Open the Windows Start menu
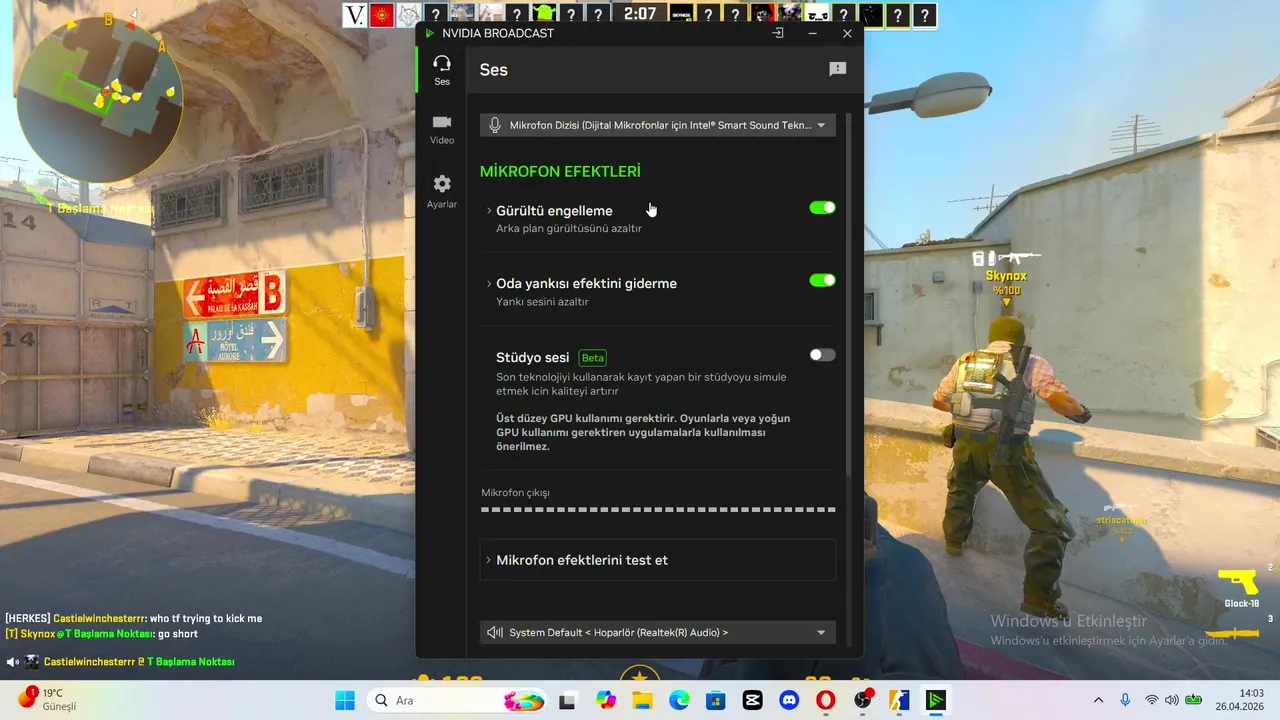1280x720 pixels. (x=345, y=700)
